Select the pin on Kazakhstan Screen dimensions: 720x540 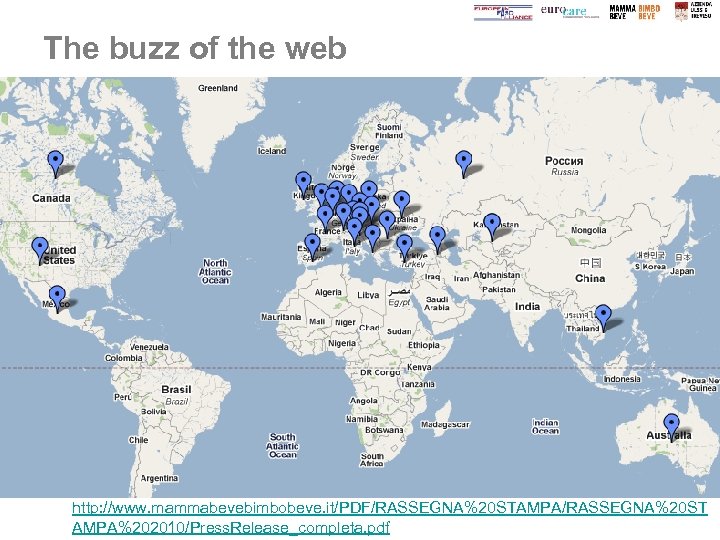(x=492, y=227)
